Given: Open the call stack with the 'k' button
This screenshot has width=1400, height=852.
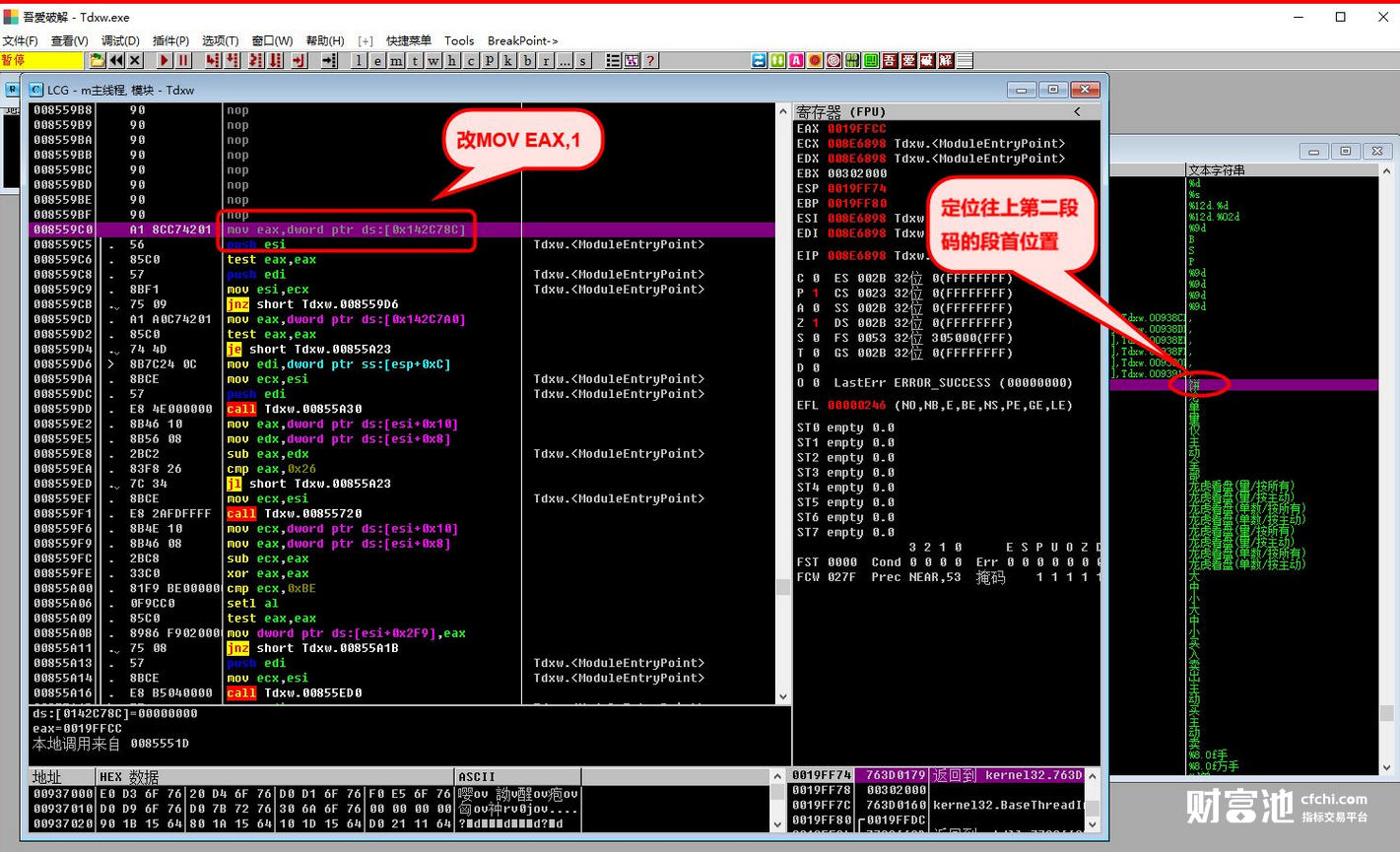Looking at the screenshot, I should point(508,61).
